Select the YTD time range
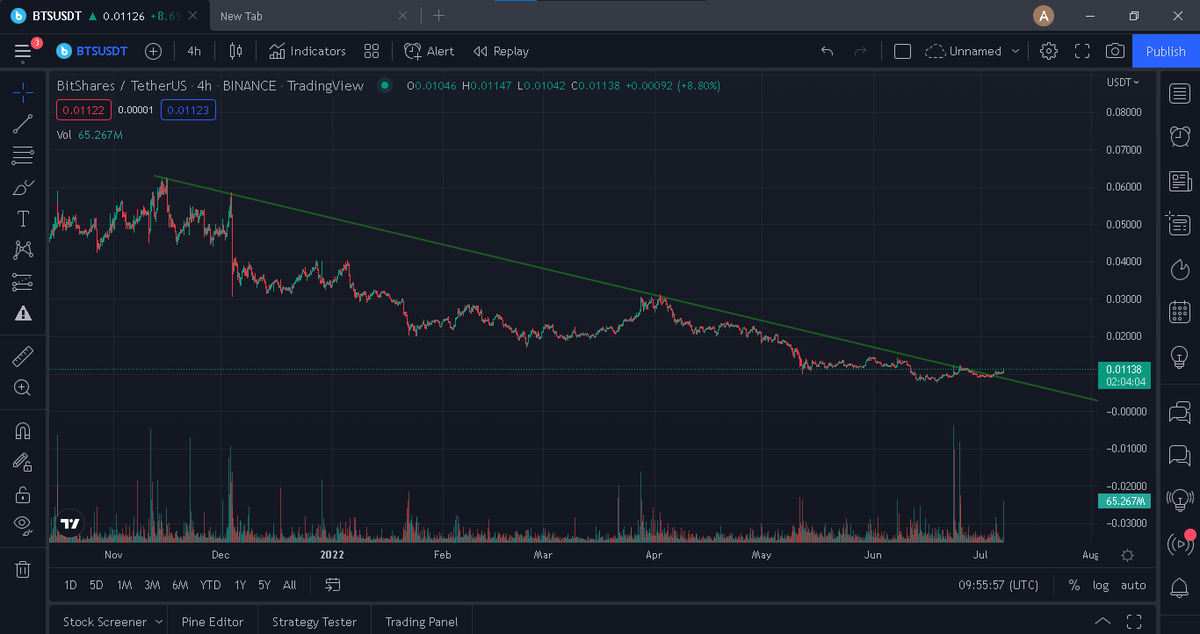 210,585
